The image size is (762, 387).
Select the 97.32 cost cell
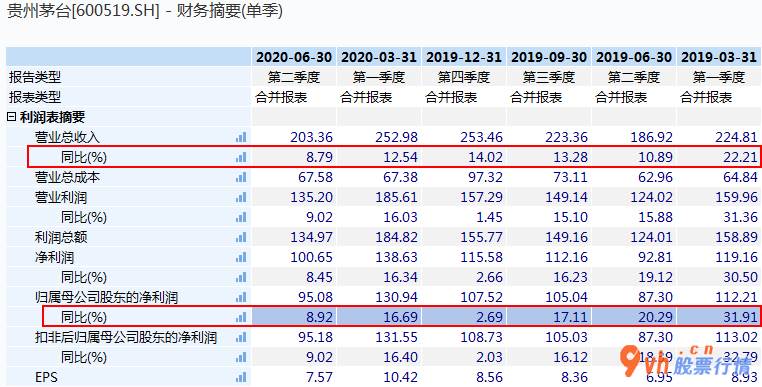tap(464, 177)
